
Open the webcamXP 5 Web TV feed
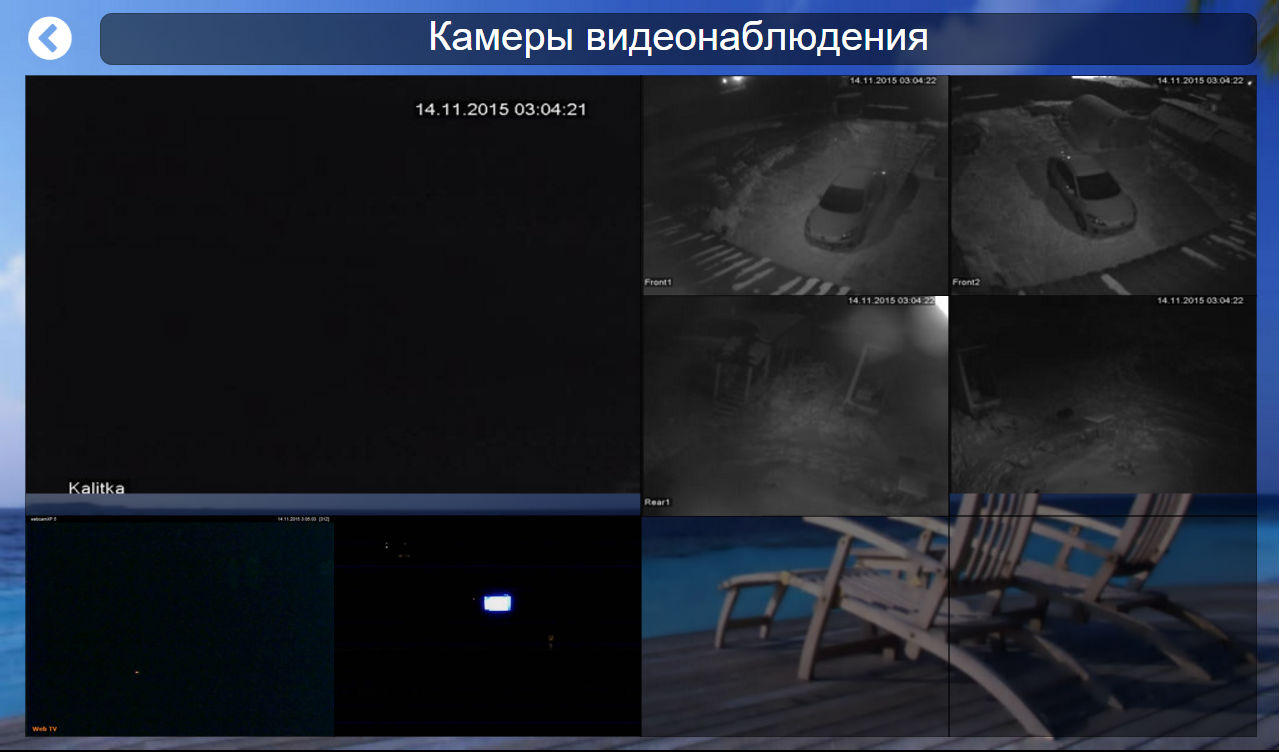point(179,626)
